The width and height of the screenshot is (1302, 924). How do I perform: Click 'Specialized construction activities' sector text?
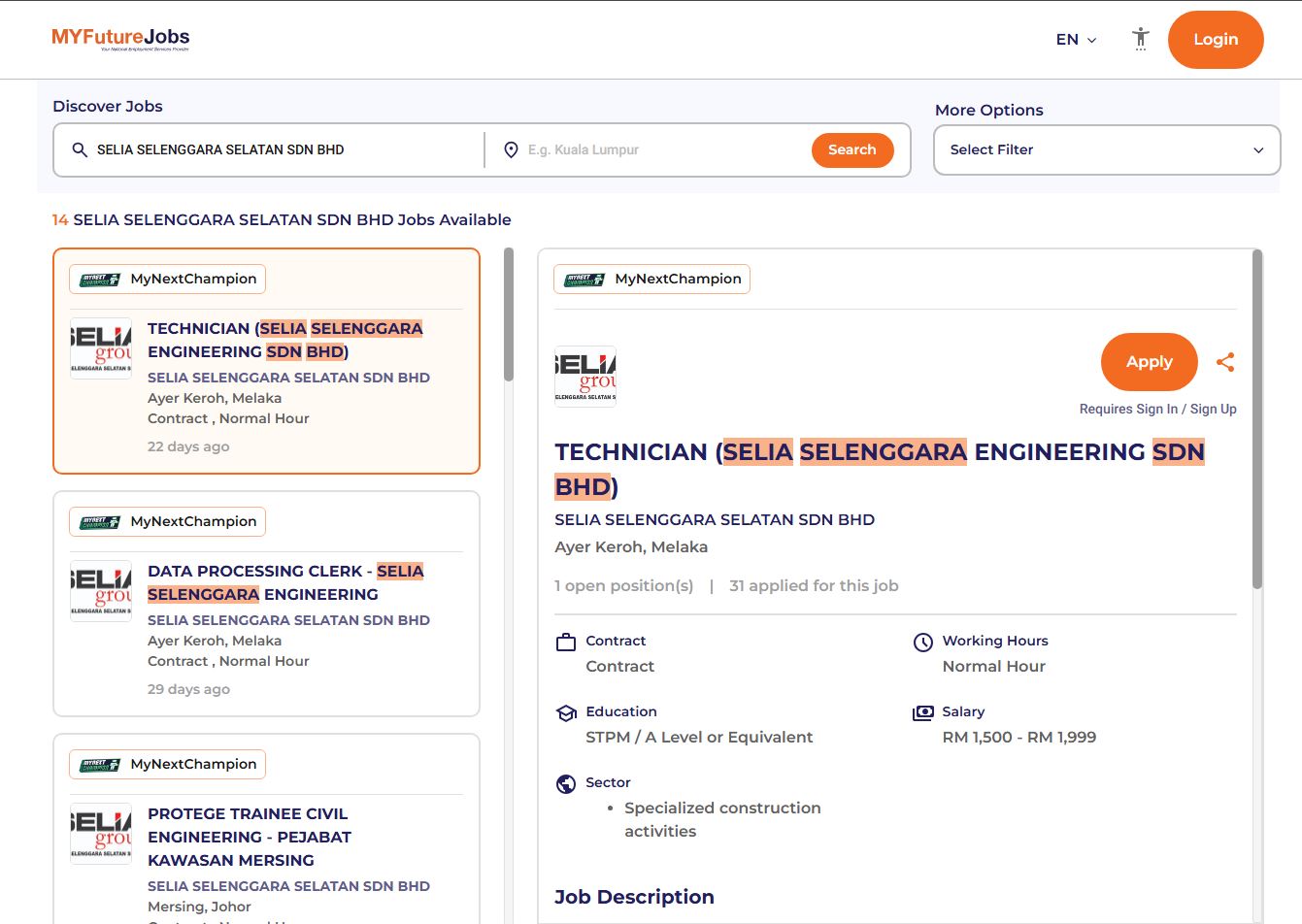click(x=722, y=819)
